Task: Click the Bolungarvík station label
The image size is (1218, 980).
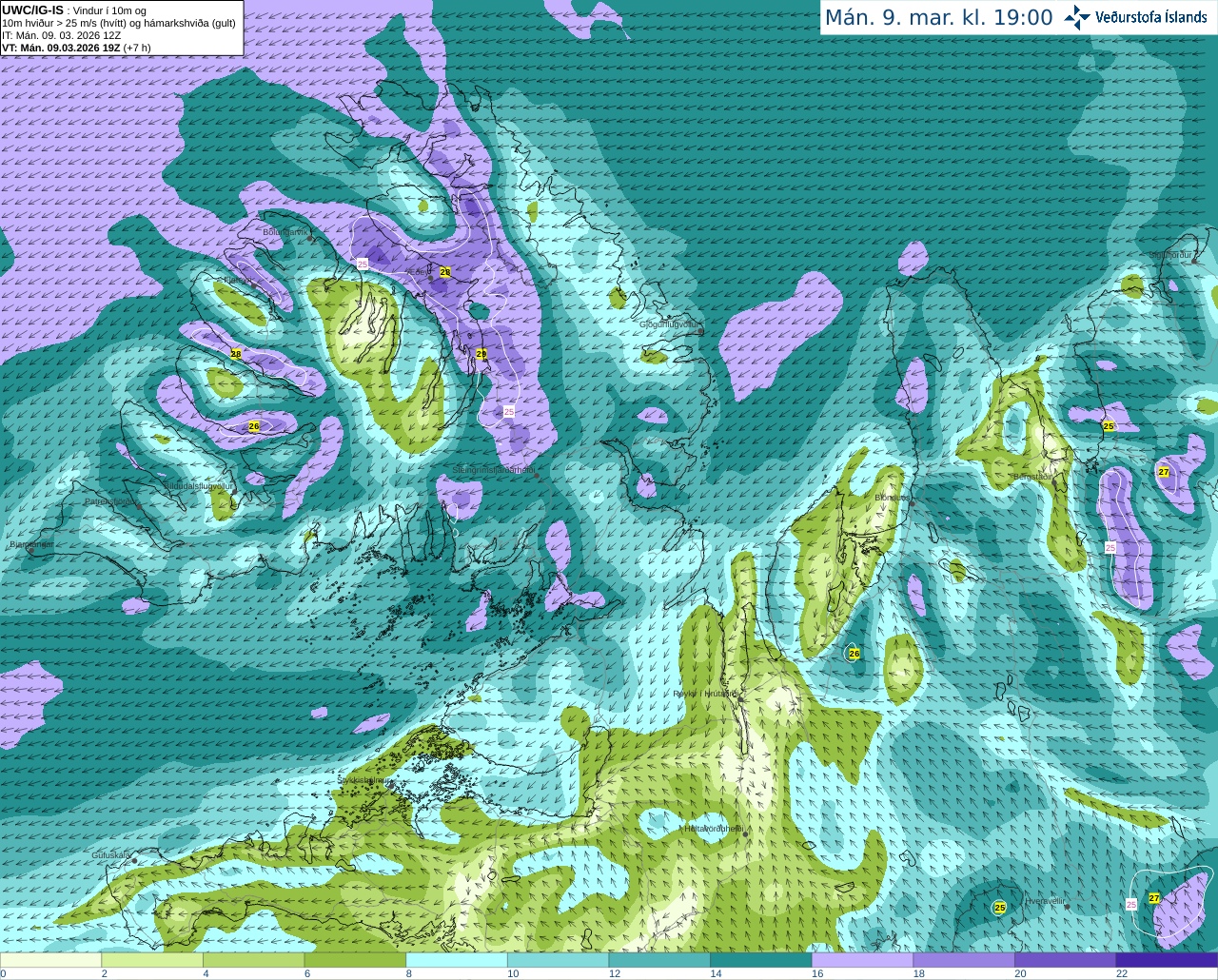Action: coord(285,231)
